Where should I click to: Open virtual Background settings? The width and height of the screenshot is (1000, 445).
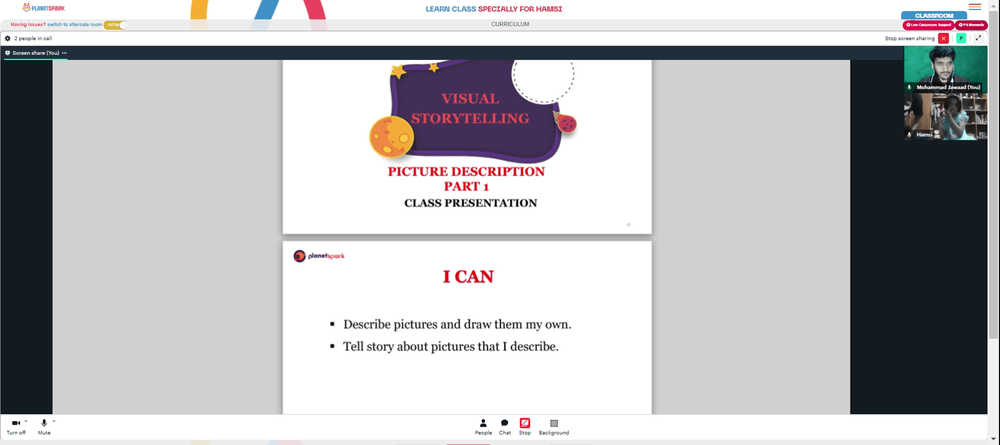[554, 427]
